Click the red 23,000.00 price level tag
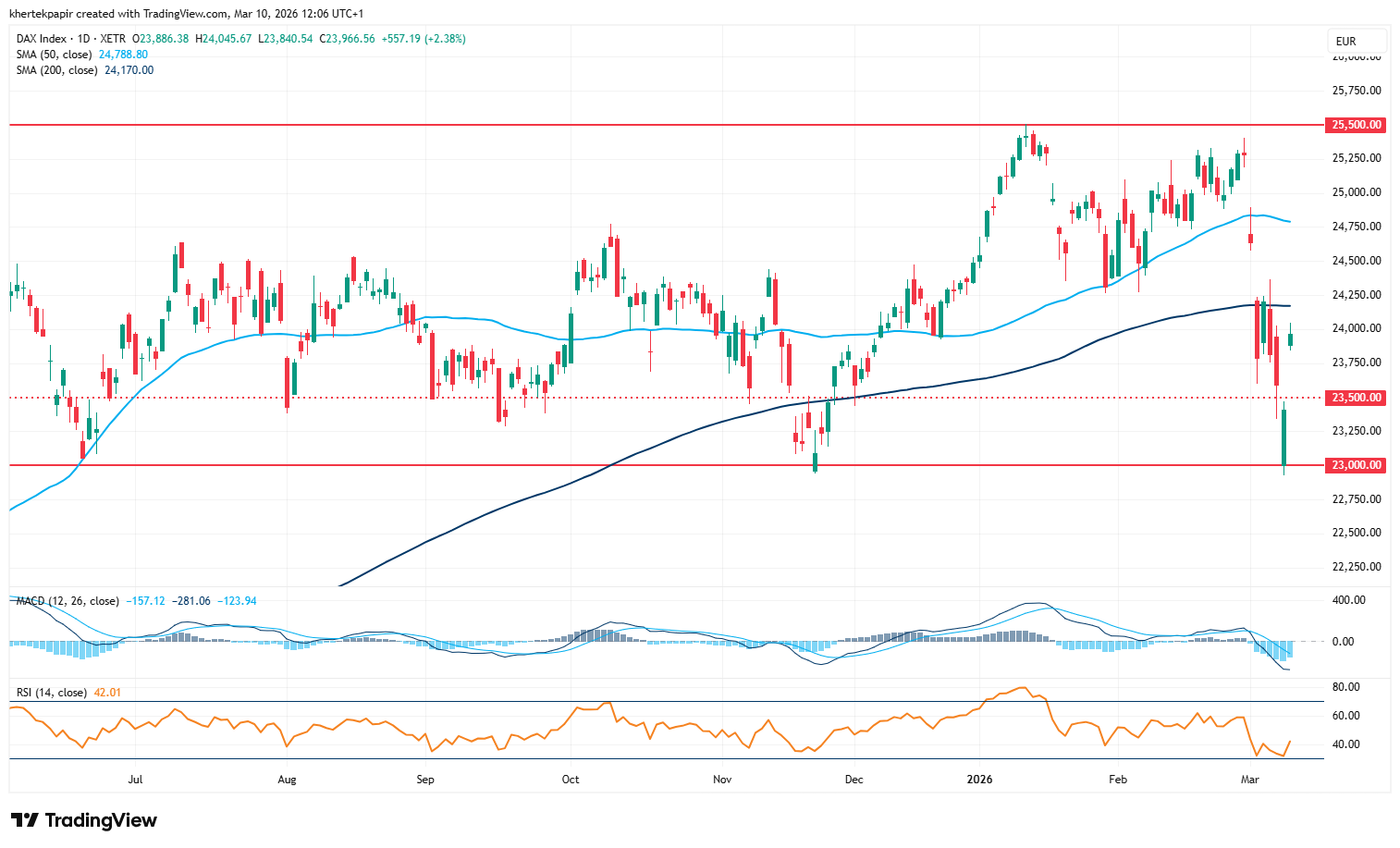This screenshot has width=1400, height=848. click(x=1356, y=465)
